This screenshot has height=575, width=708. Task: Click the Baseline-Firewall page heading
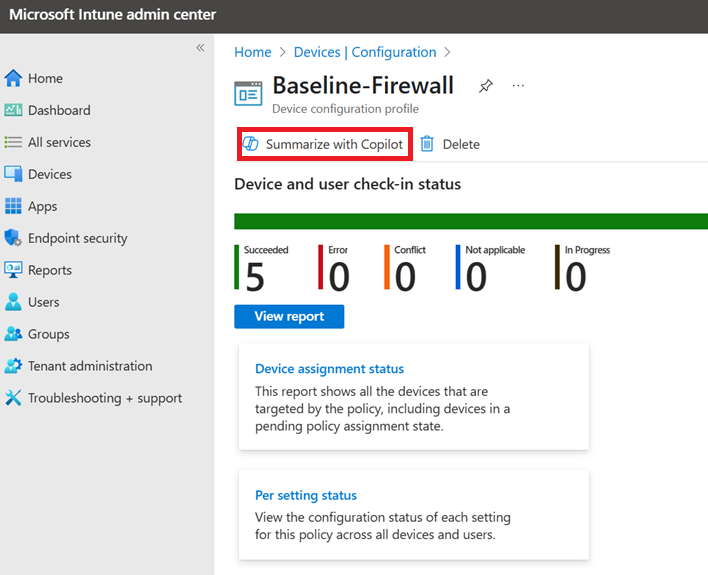(363, 85)
